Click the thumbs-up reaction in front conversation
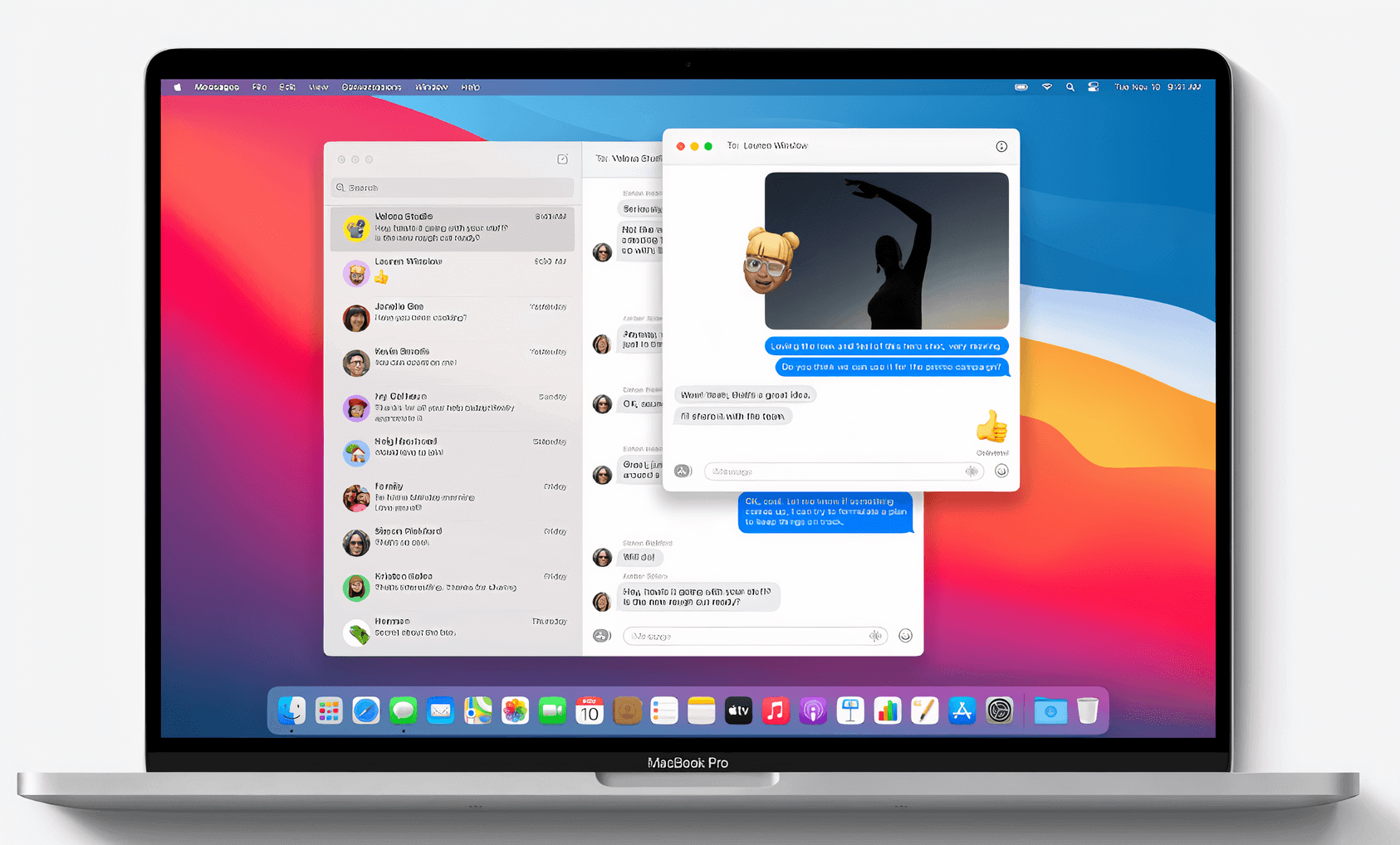 pyautogui.click(x=991, y=427)
